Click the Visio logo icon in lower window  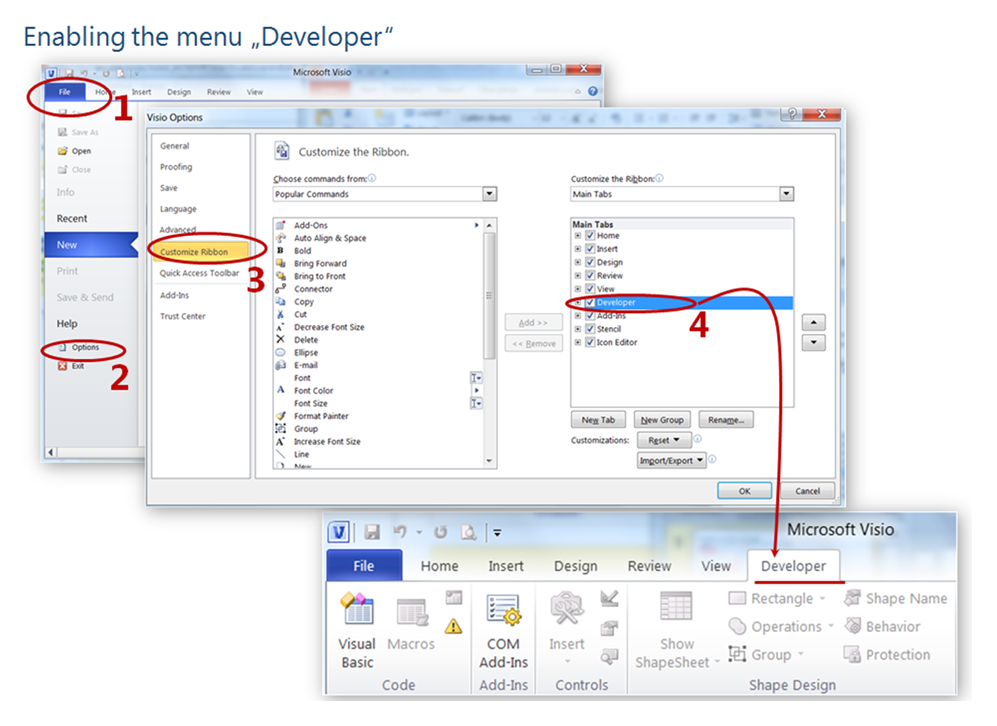point(339,531)
